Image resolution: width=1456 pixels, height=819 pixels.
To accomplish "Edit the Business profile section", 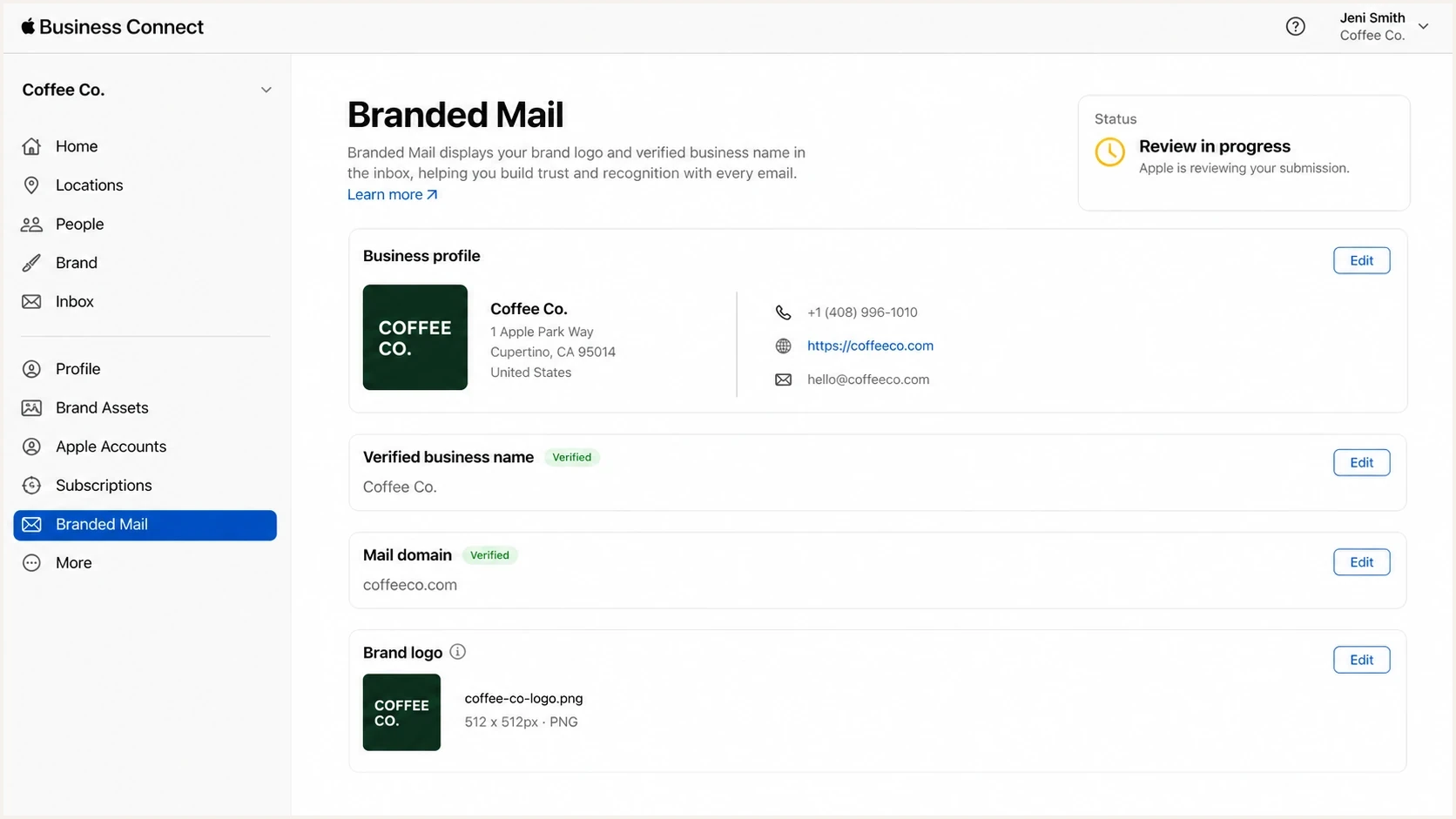I will (1361, 260).
